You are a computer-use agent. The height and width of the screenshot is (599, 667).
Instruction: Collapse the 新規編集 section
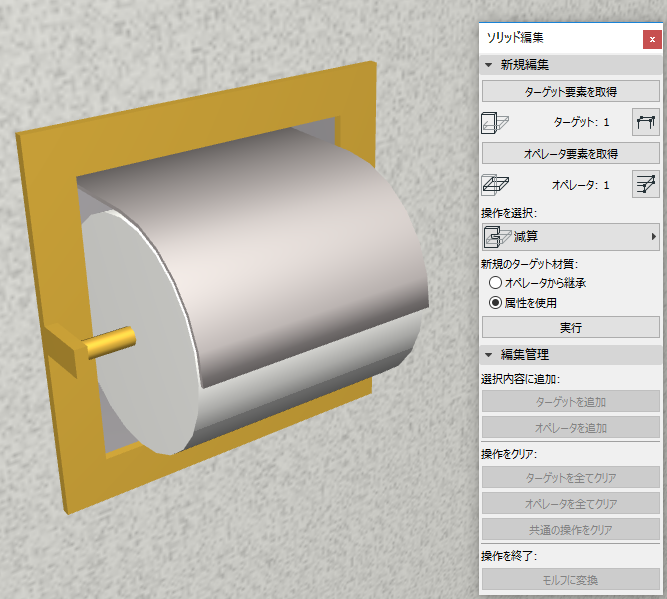click(x=488, y=65)
